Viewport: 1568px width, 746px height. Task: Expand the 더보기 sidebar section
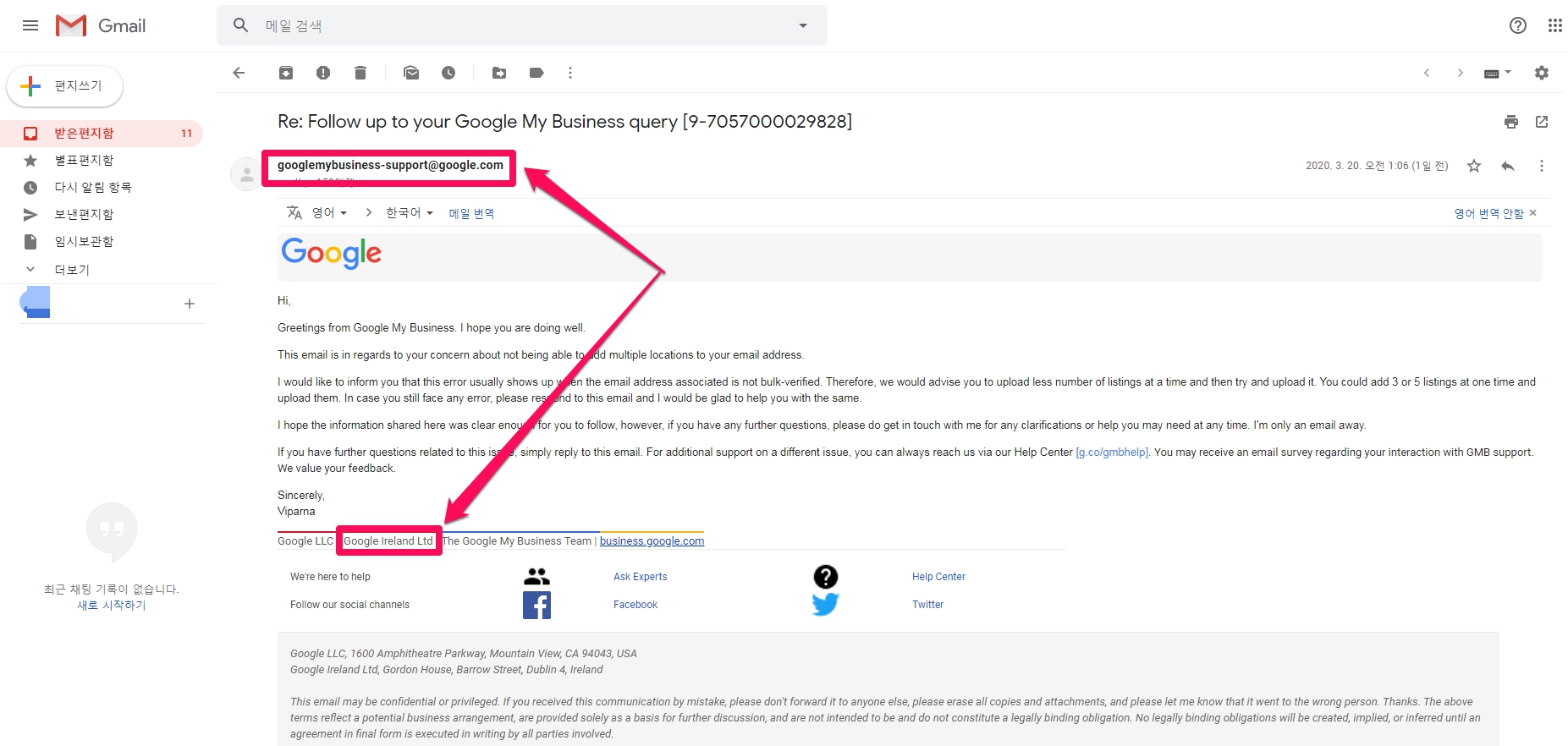pos(72,270)
